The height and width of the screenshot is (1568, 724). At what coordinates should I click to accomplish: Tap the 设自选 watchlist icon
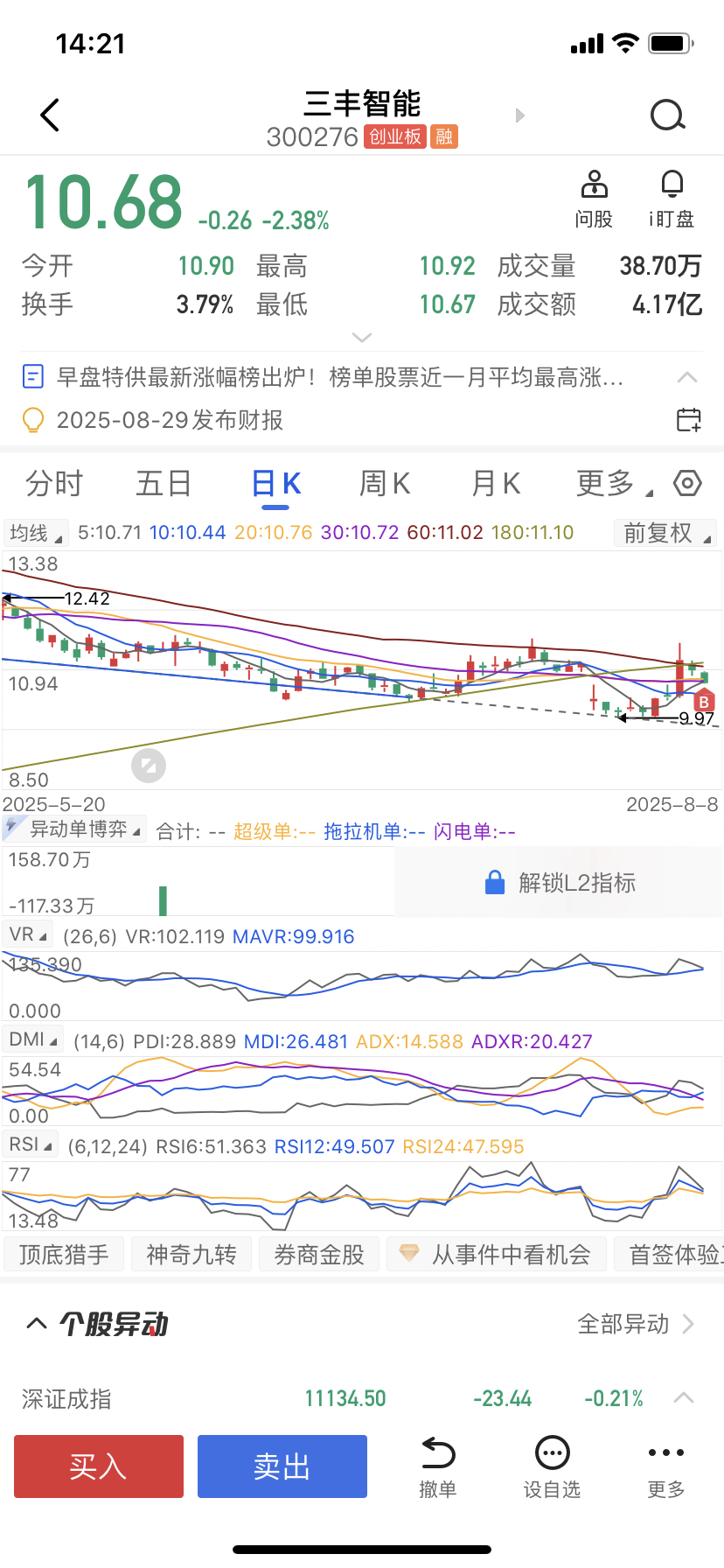(552, 1453)
